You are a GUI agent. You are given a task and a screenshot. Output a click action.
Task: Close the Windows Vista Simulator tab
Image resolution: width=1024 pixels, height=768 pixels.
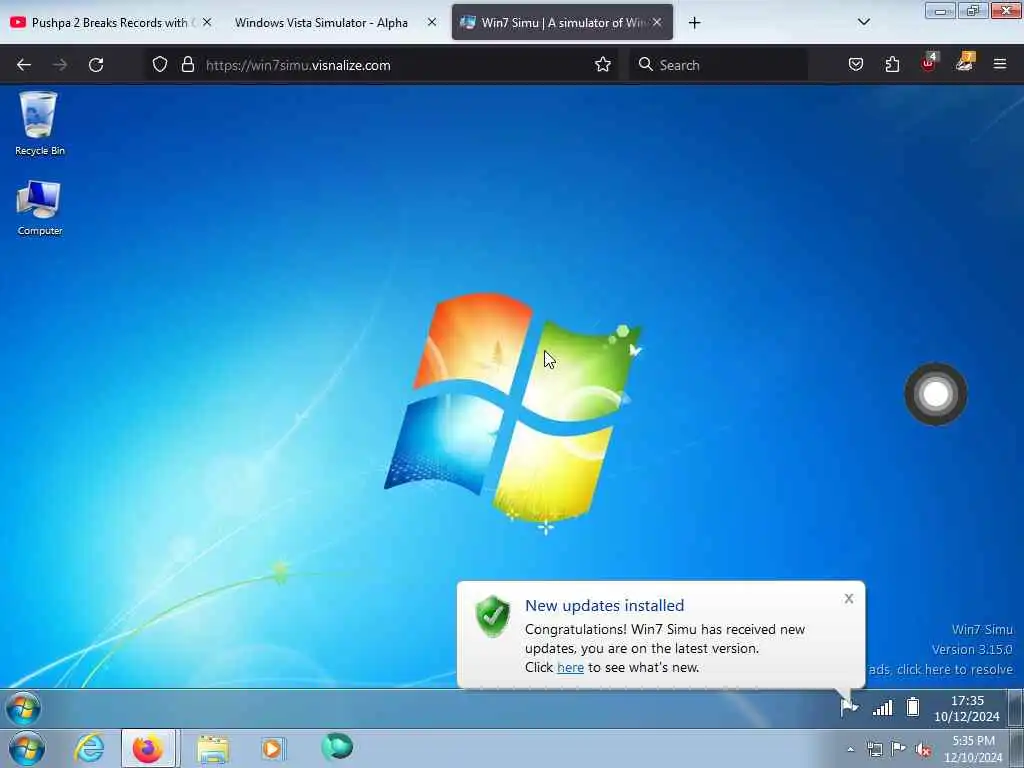tap(432, 22)
